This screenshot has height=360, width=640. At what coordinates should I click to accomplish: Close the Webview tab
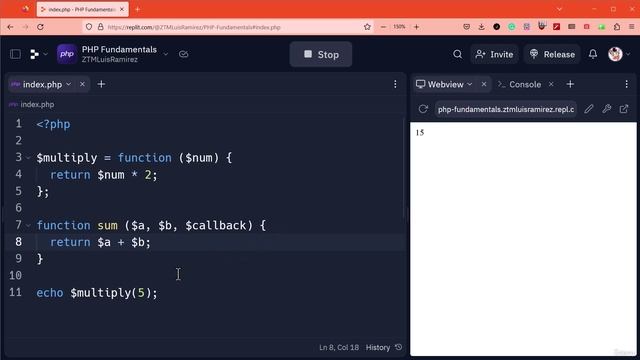coord(484,84)
